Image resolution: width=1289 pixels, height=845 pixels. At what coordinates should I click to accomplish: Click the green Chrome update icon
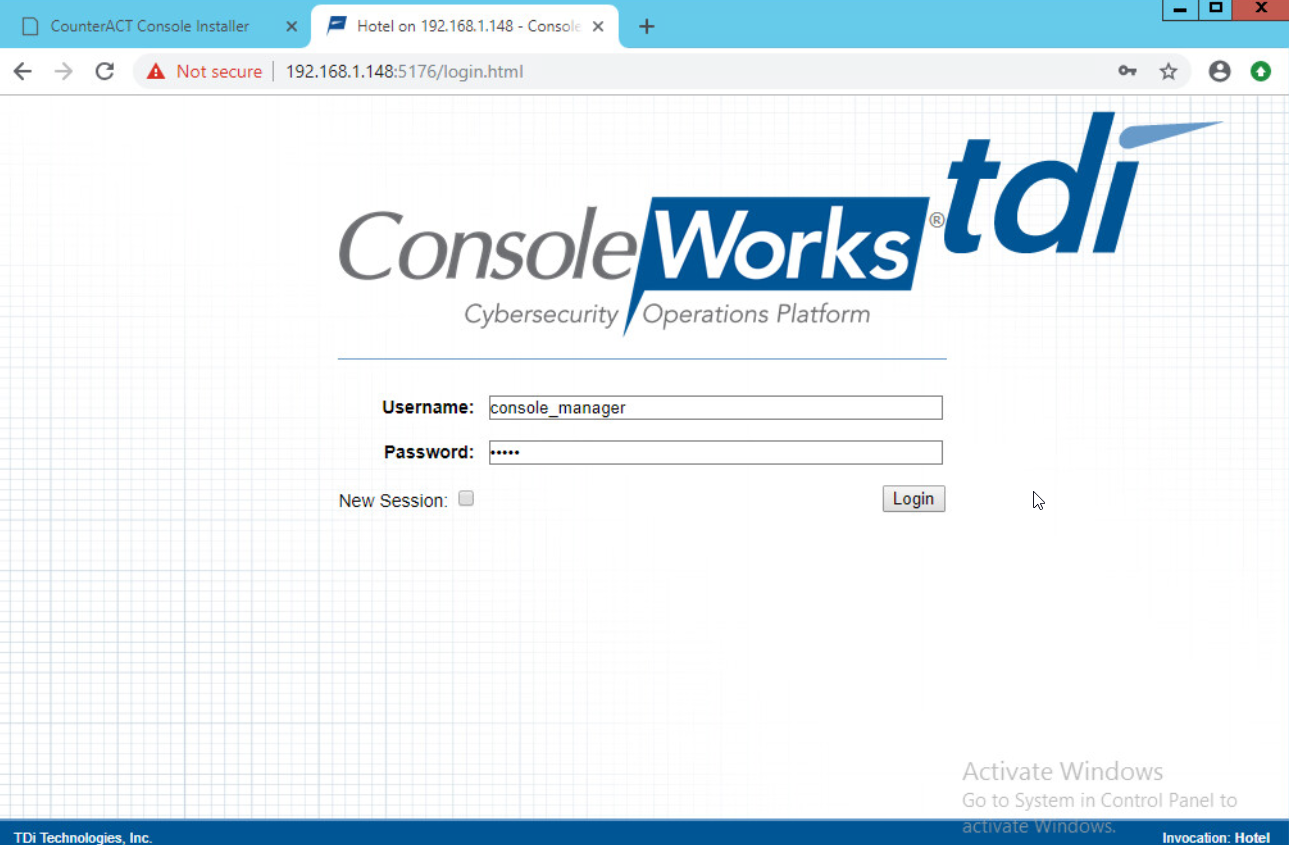click(1261, 71)
